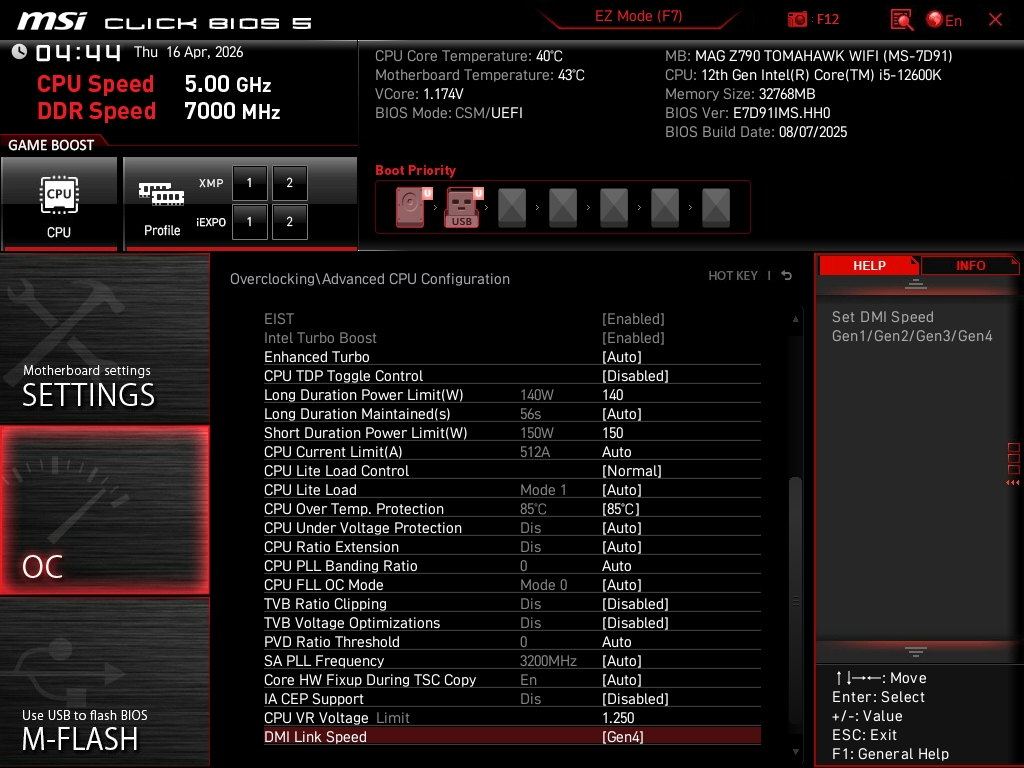The height and width of the screenshot is (768, 1024).
Task: Select the greyed EIST [Enabled] row
Action: pyautogui.click(x=512, y=319)
